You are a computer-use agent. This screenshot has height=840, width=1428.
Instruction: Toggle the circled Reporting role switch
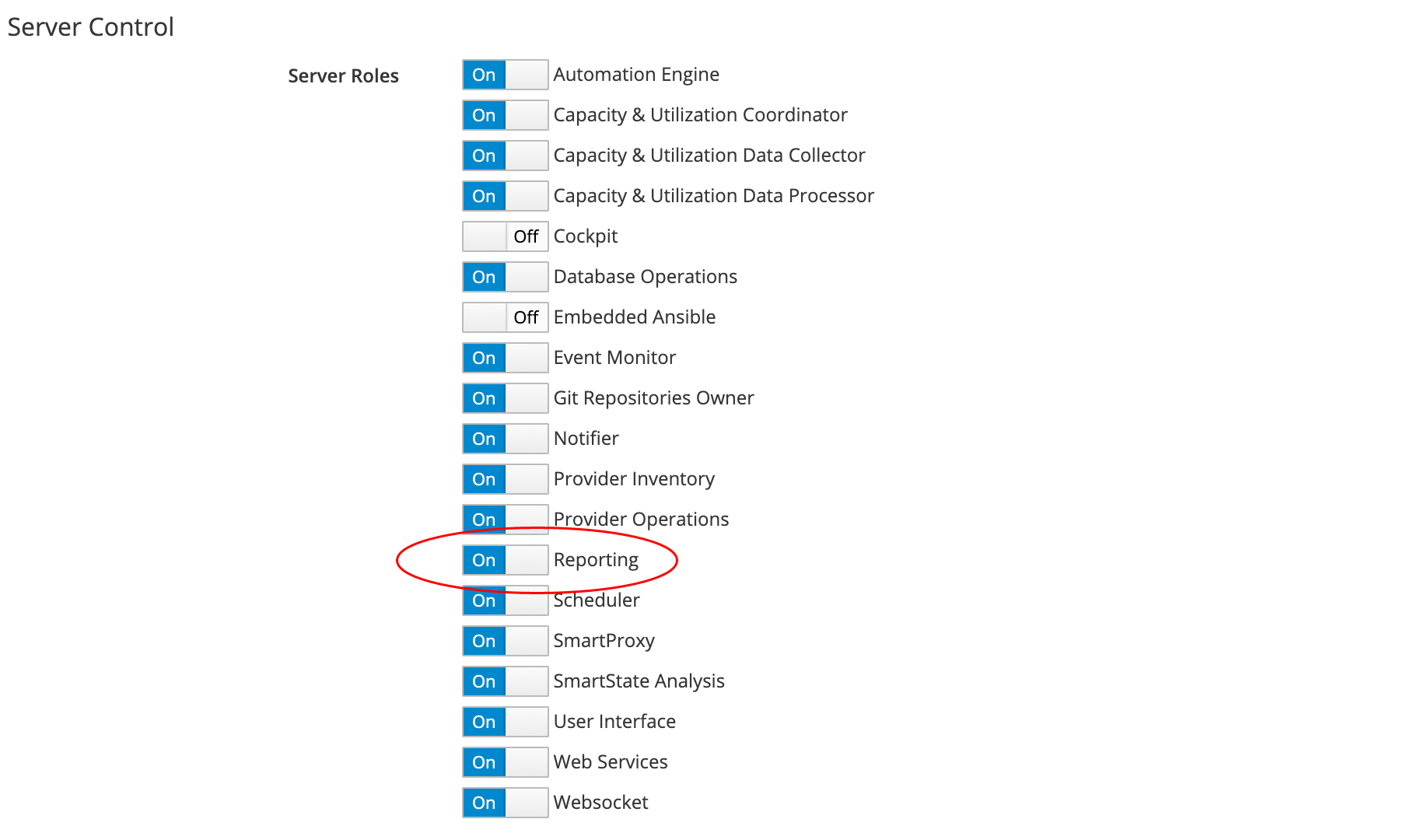505,560
